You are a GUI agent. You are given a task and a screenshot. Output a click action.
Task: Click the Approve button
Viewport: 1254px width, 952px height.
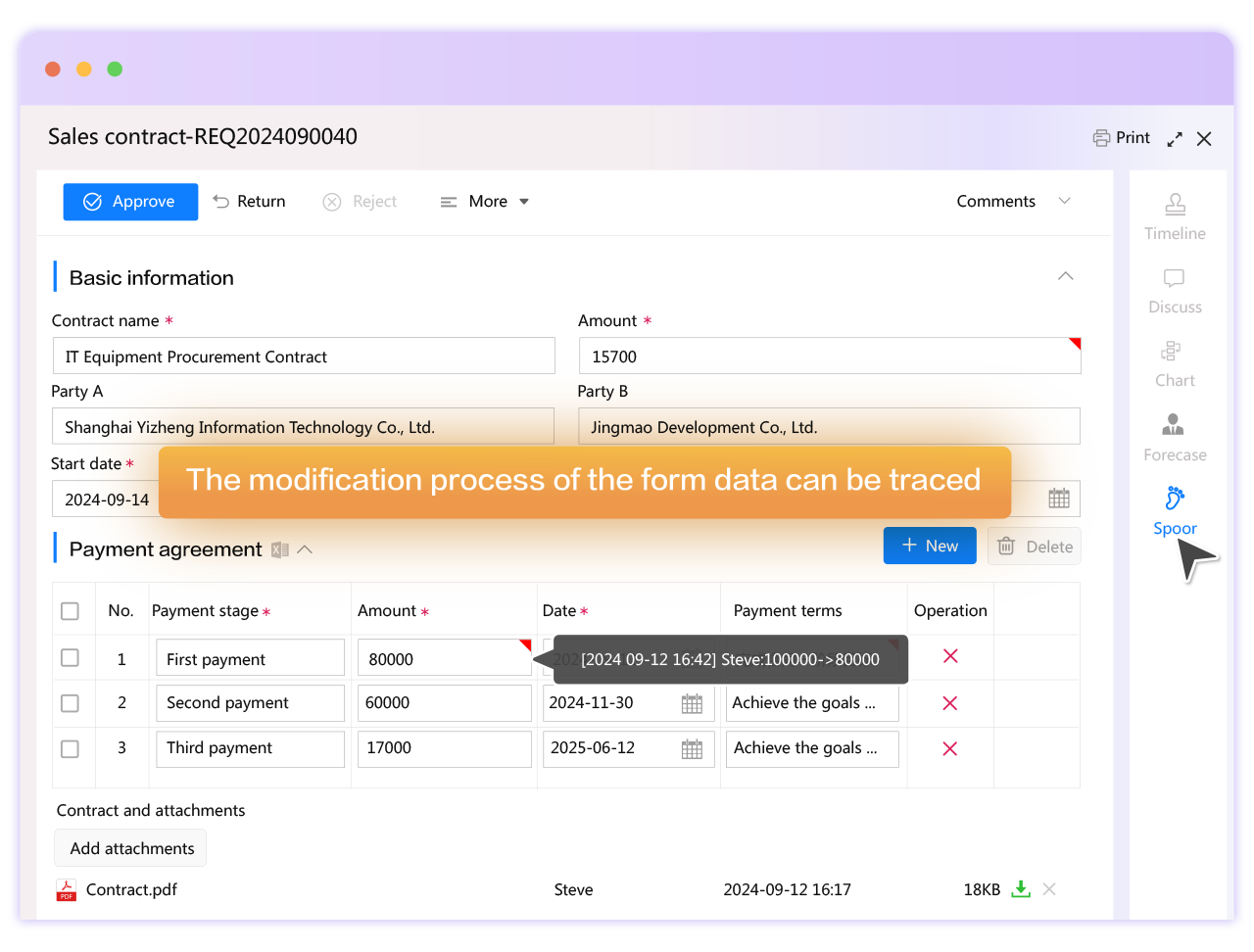[130, 201]
